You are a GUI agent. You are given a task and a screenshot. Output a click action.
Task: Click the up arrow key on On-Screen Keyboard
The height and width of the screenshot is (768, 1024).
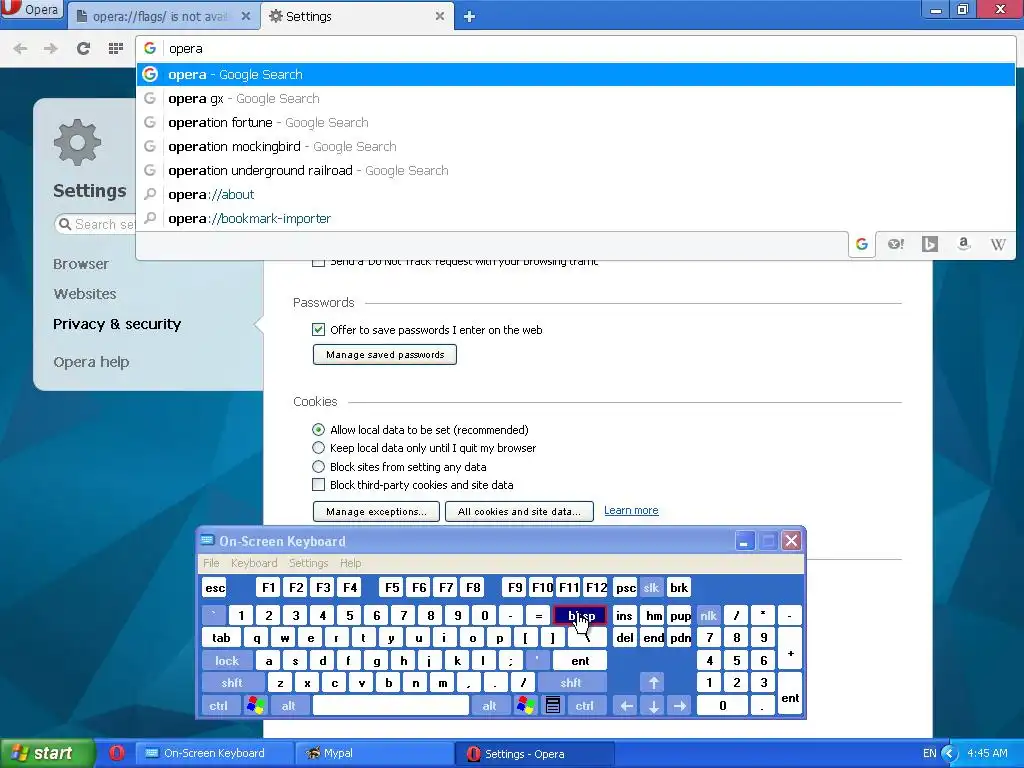pos(653,682)
